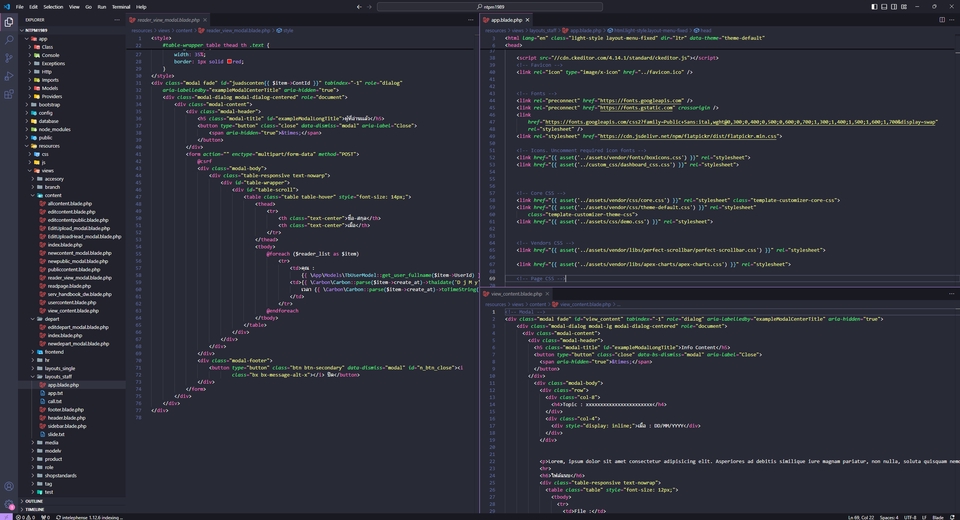Viewport: 960px width, 520px height.
Task: Follow the https://fonts.googleapis.com preconnect link
Action: pyautogui.click(x=640, y=100)
